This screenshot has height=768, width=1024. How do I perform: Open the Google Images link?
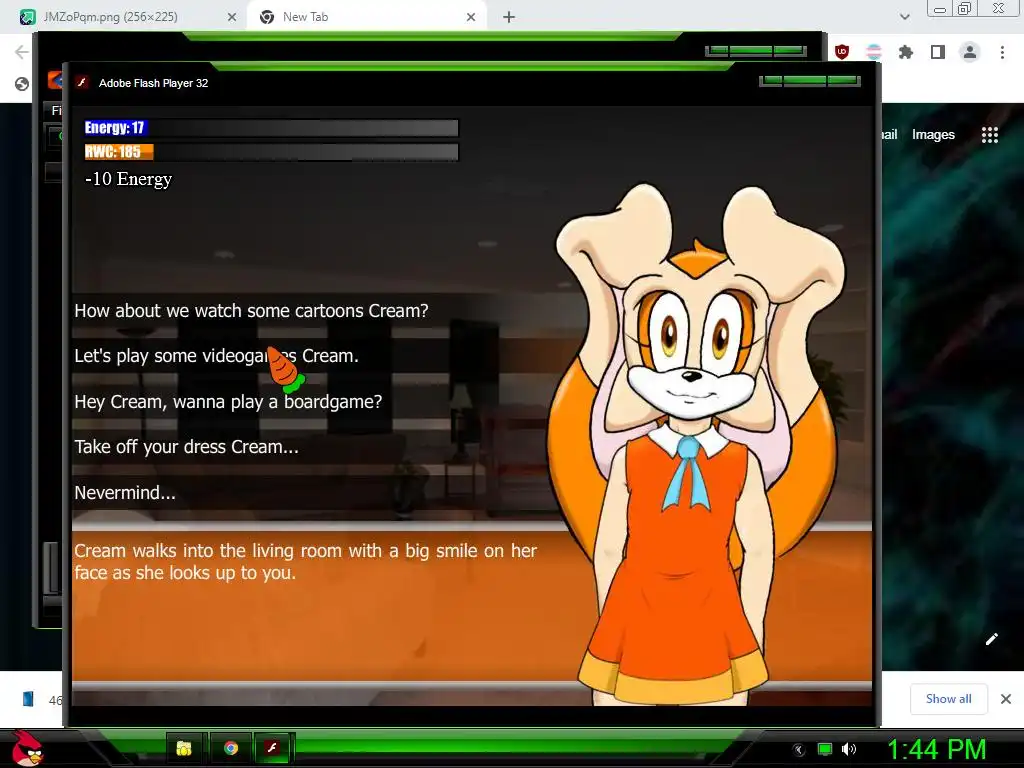(x=933, y=135)
